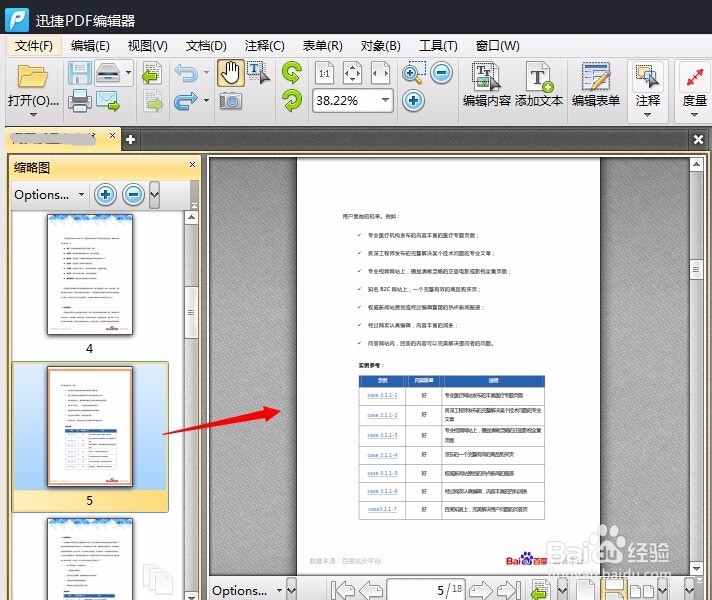Image resolution: width=712 pixels, height=600 pixels.
Task: Open the 文档(D) menu
Action: [206, 46]
